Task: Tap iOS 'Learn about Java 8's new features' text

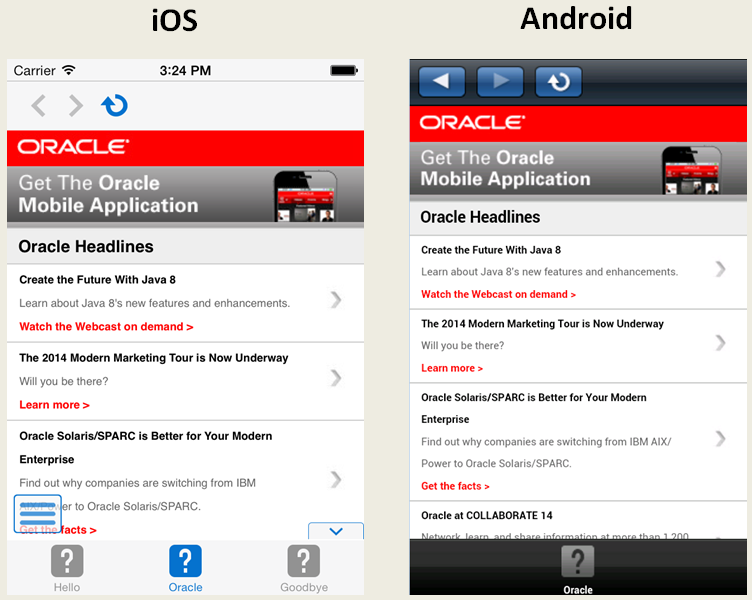Action: pos(154,303)
